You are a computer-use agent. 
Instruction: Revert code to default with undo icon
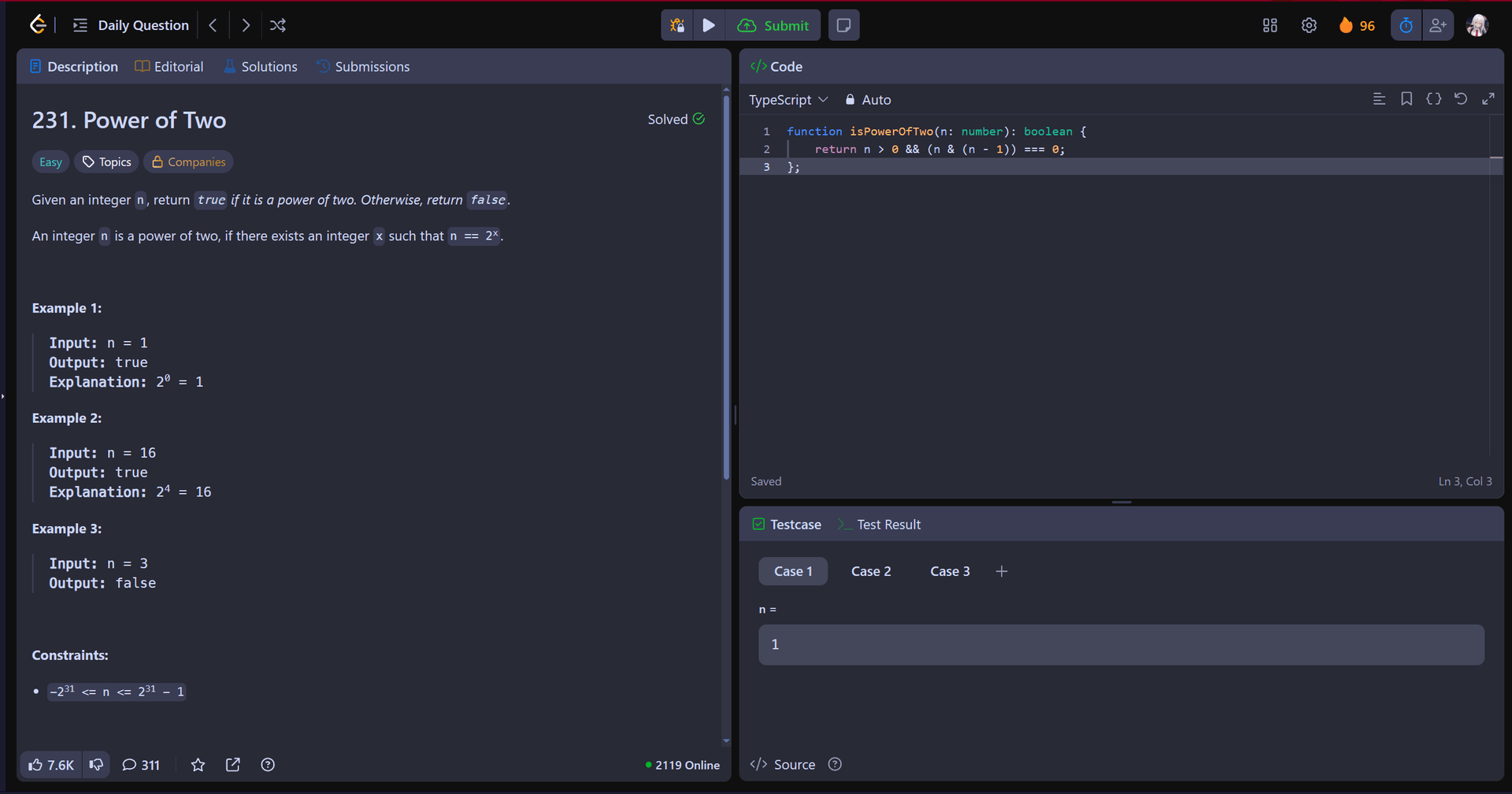[1461, 98]
